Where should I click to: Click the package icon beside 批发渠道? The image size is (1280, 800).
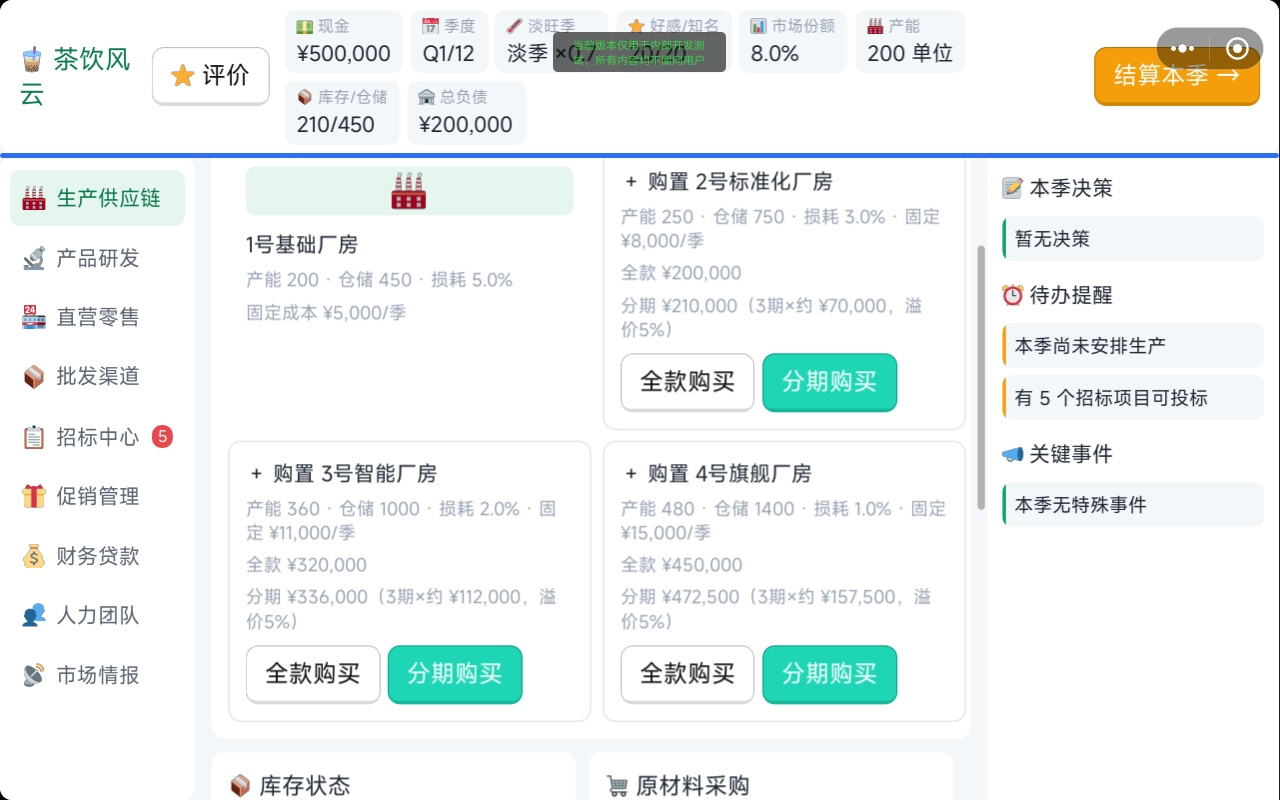pyautogui.click(x=34, y=377)
